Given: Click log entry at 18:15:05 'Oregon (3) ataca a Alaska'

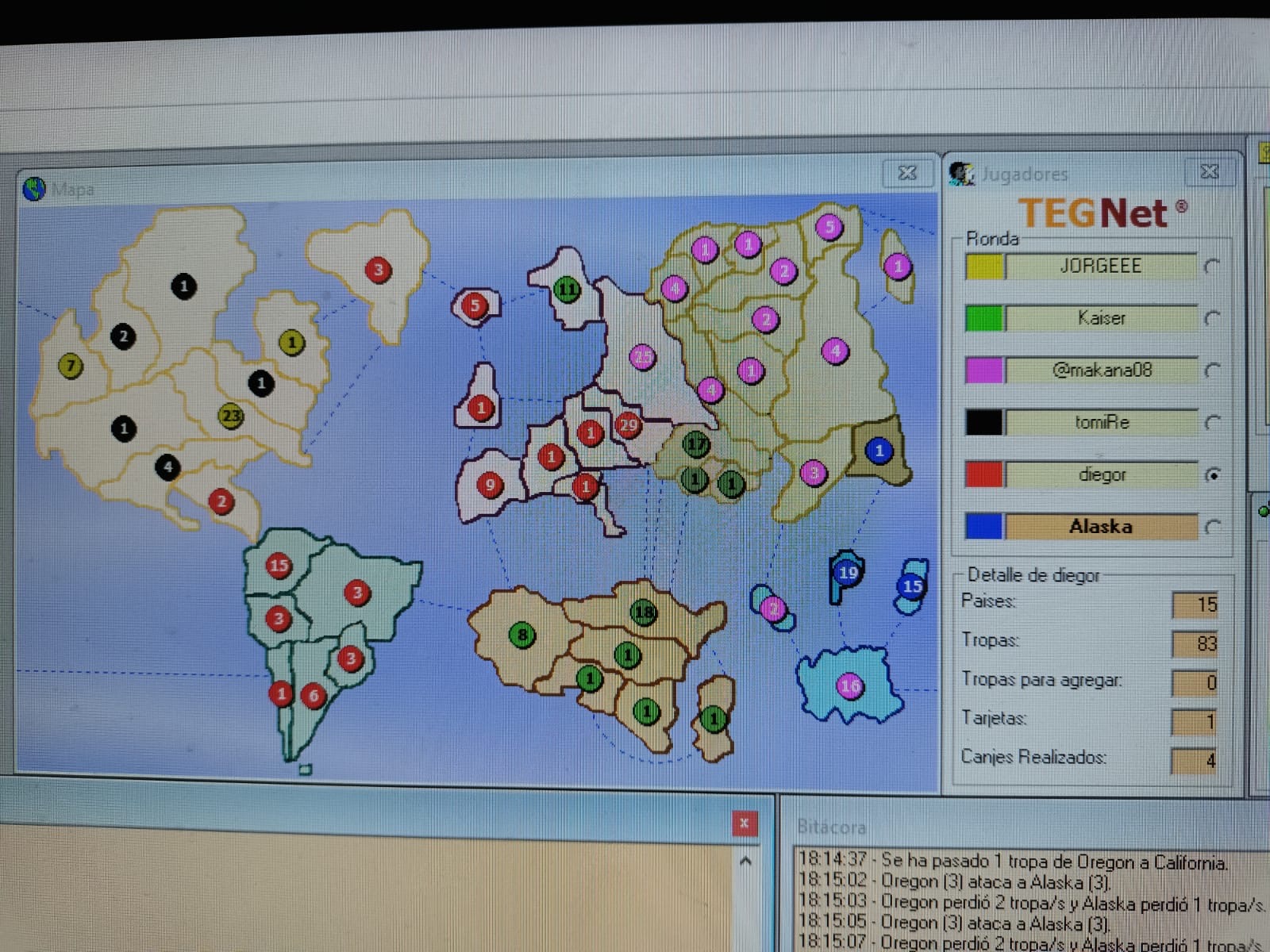Looking at the screenshot, I should [955, 923].
